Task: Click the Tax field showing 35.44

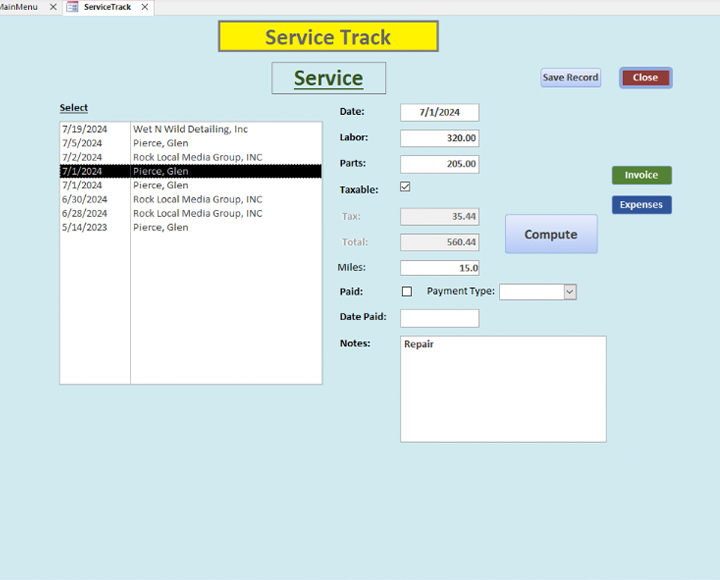Action: pyautogui.click(x=439, y=217)
